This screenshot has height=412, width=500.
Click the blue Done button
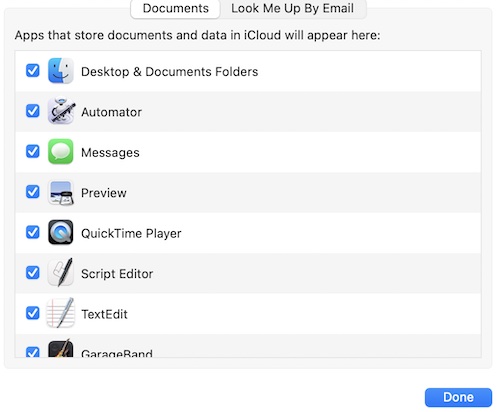(458, 397)
